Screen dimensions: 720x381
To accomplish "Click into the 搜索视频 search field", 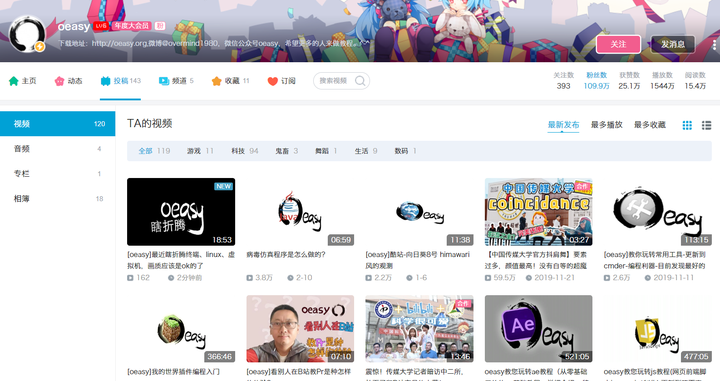I will tap(342, 81).
